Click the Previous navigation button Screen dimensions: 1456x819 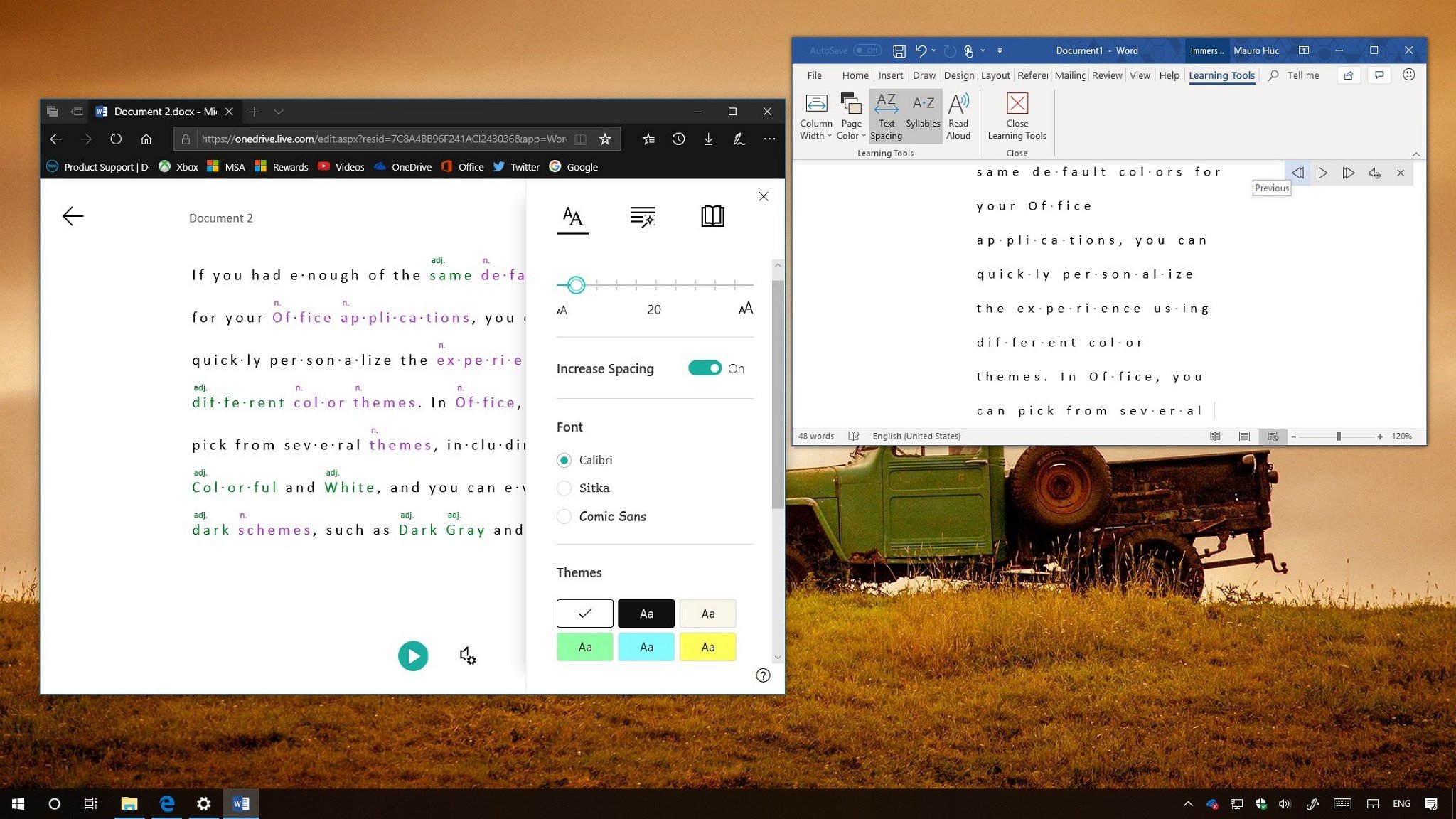point(1298,172)
